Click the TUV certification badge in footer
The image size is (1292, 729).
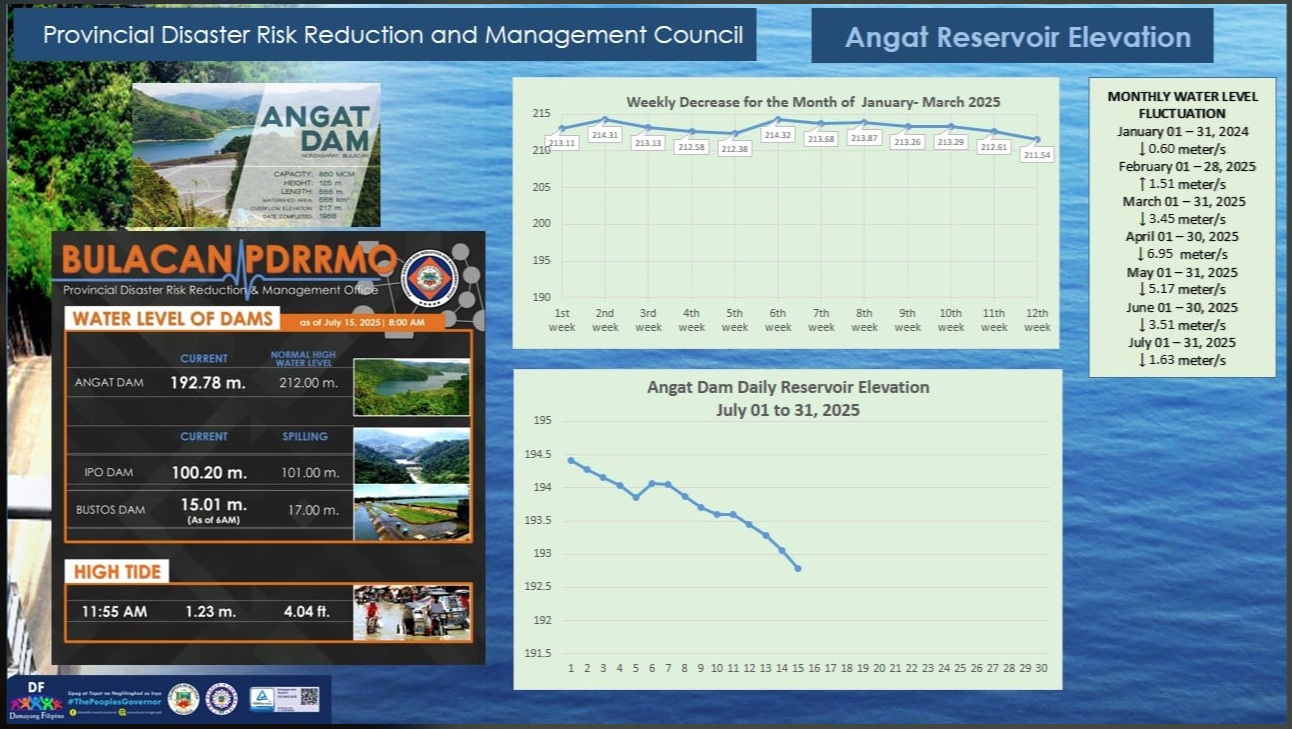(x=261, y=698)
